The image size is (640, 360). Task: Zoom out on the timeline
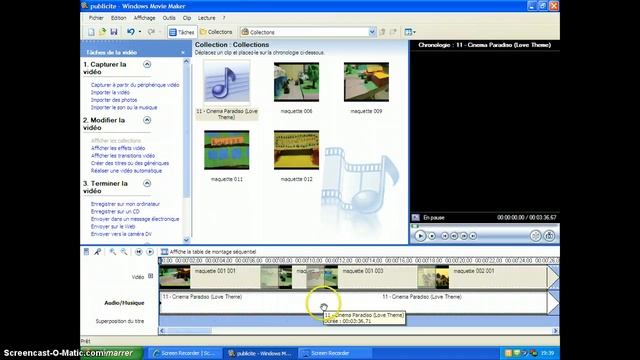pos(124,252)
